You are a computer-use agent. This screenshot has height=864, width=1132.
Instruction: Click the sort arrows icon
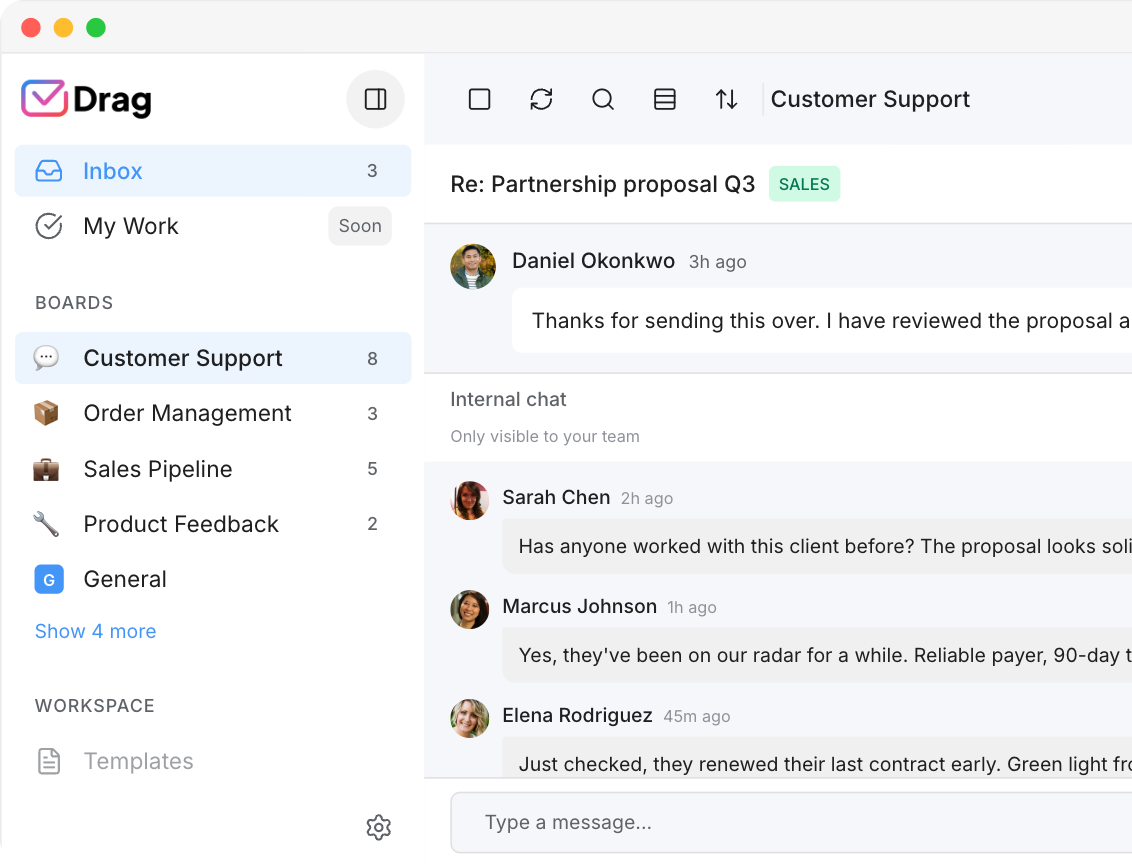click(x=726, y=99)
